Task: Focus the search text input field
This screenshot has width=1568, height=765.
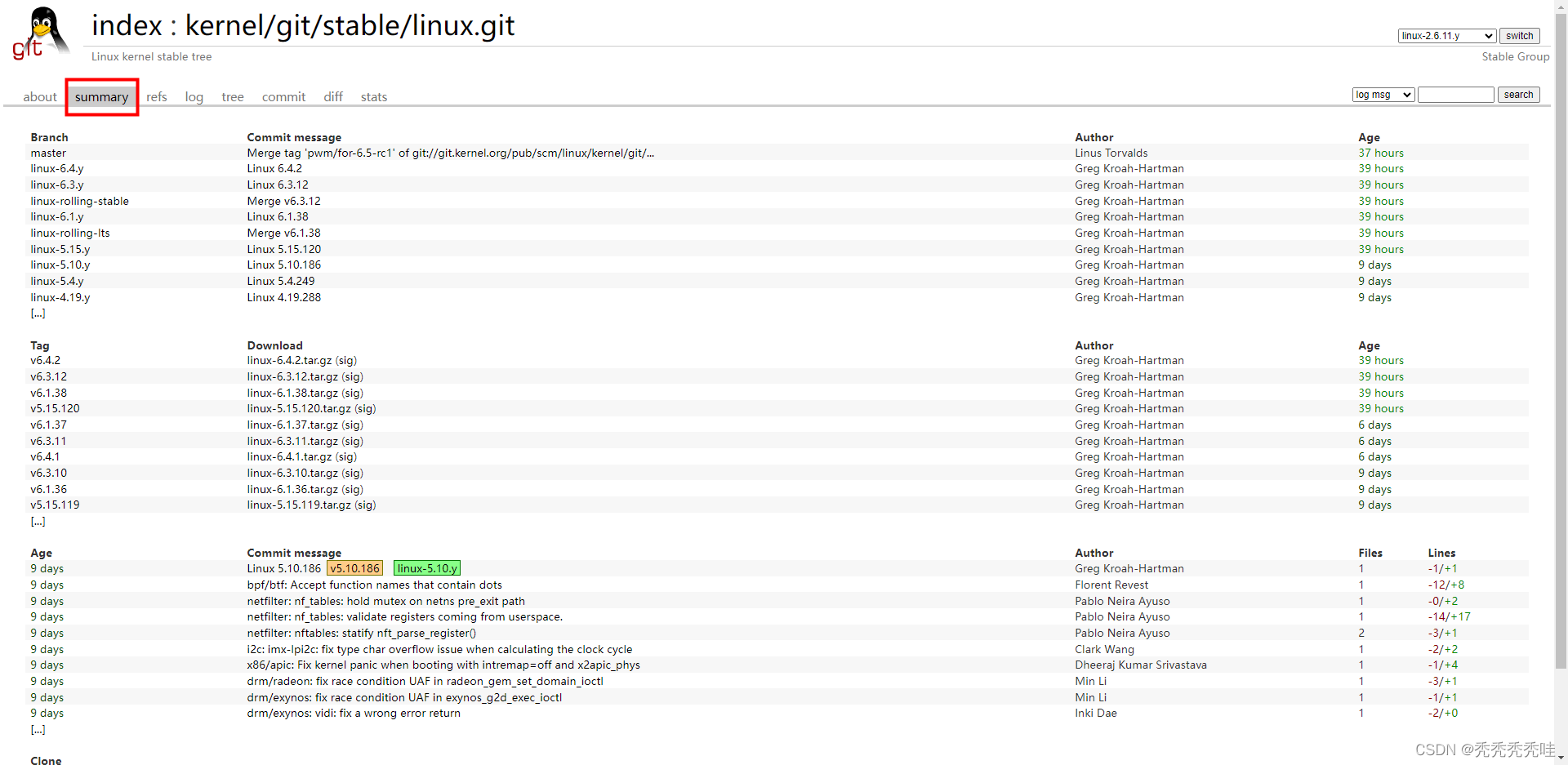Action: [x=1455, y=95]
